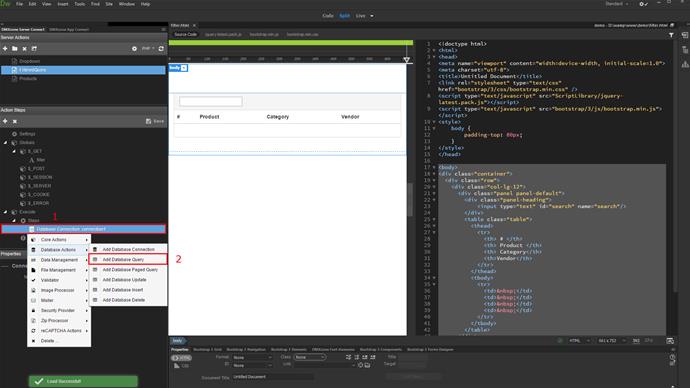This screenshot has width=690, height=388.
Task: Delete selected server action with X icon
Action: click(x=25, y=48)
